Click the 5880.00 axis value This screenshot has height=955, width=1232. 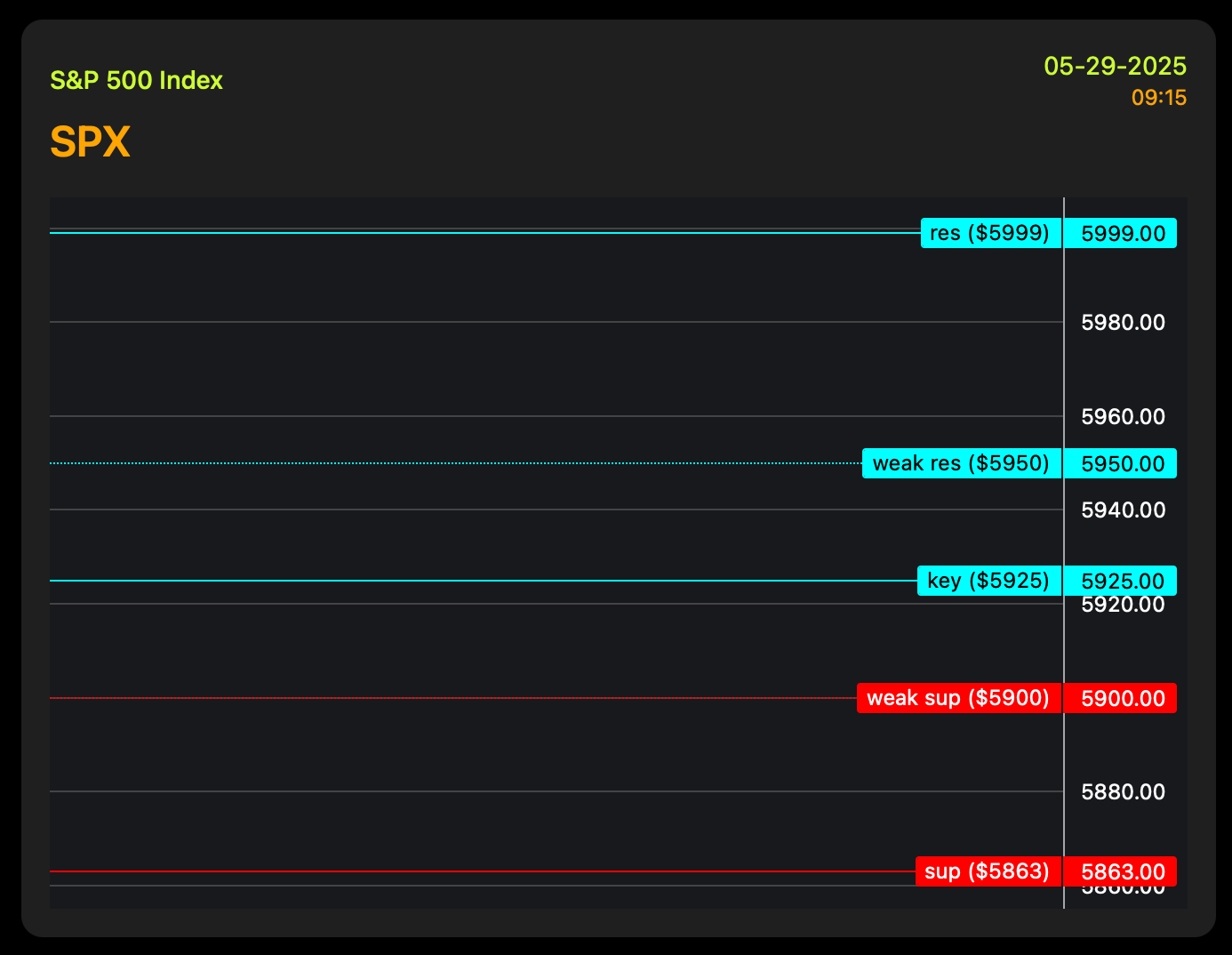tap(1123, 791)
